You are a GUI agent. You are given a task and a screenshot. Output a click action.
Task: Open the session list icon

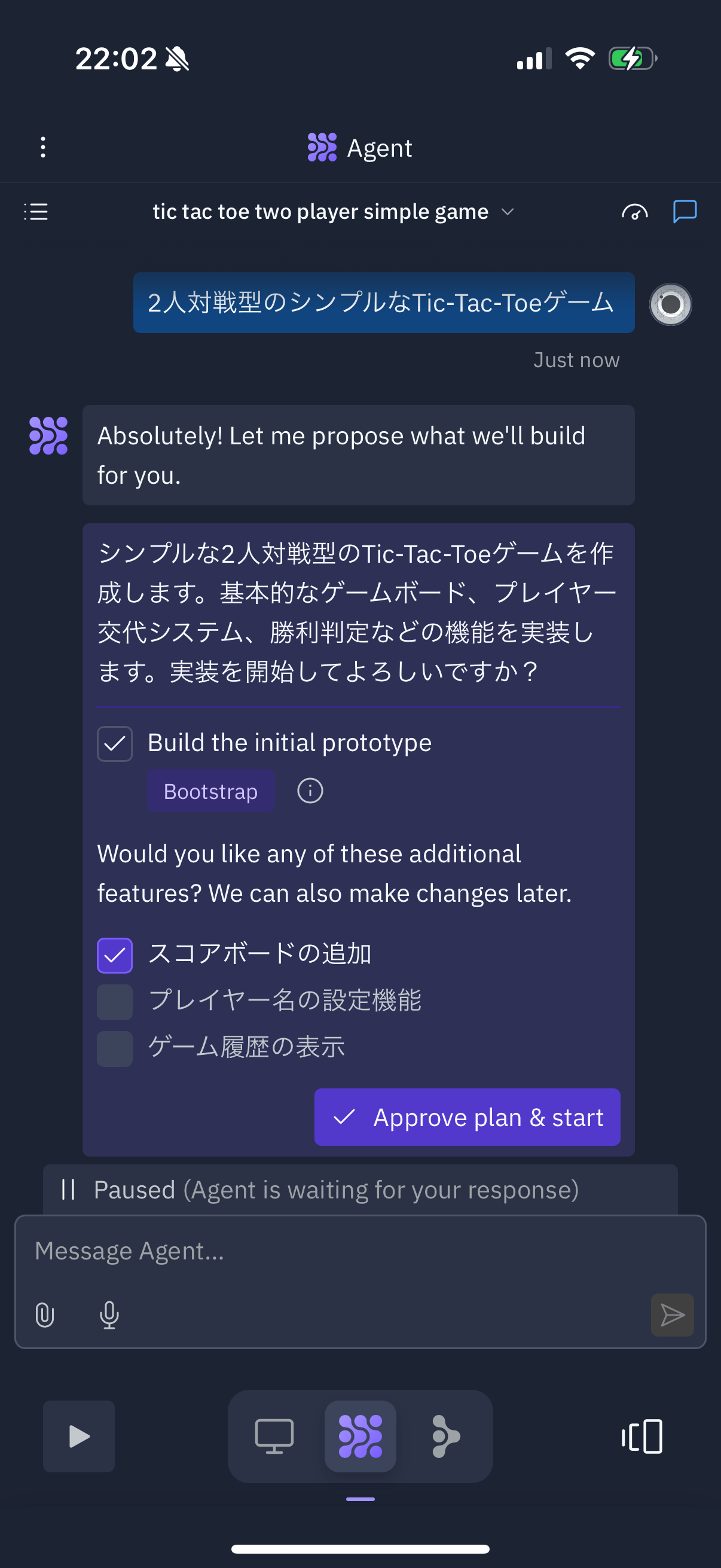pos(36,212)
